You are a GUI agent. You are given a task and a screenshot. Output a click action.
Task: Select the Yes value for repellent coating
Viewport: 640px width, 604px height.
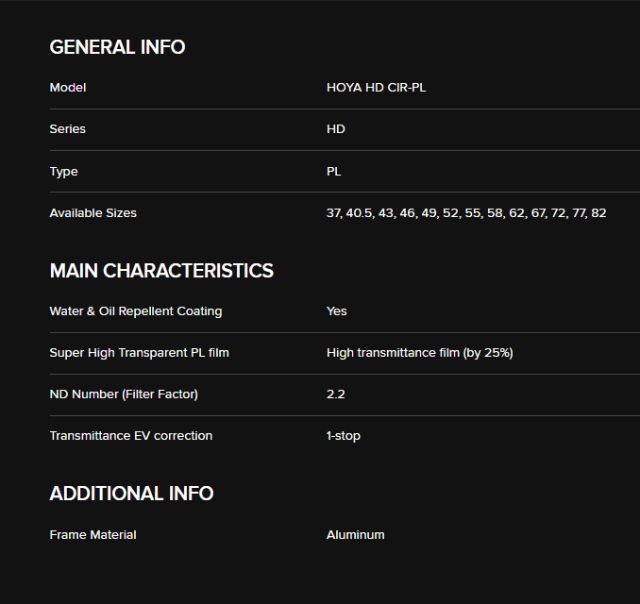[337, 311]
